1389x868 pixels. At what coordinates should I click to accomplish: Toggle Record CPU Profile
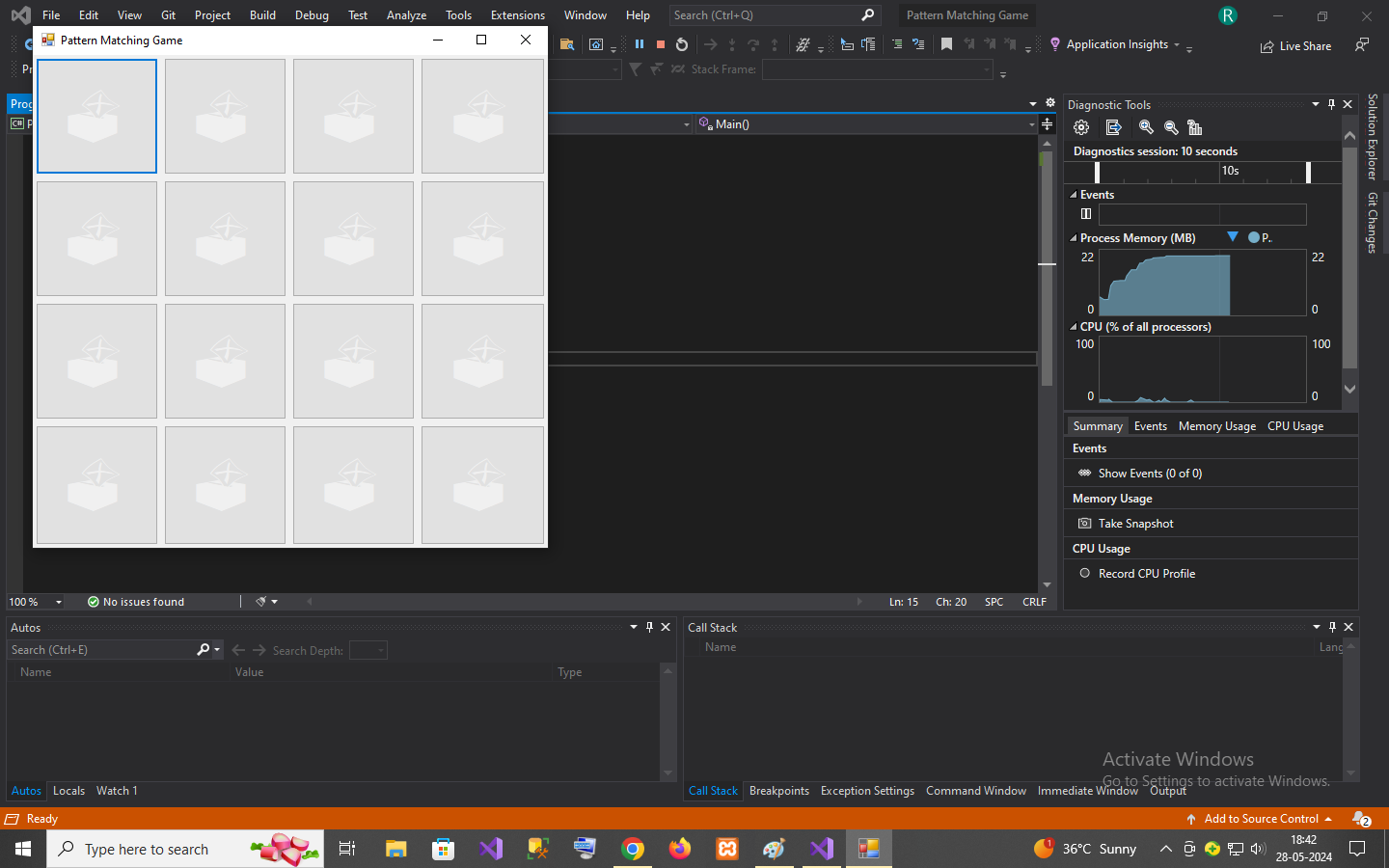pos(1085,574)
